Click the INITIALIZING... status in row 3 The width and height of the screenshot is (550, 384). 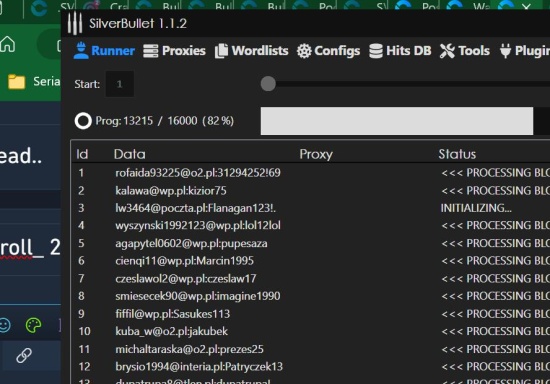pyautogui.click(x=476, y=208)
